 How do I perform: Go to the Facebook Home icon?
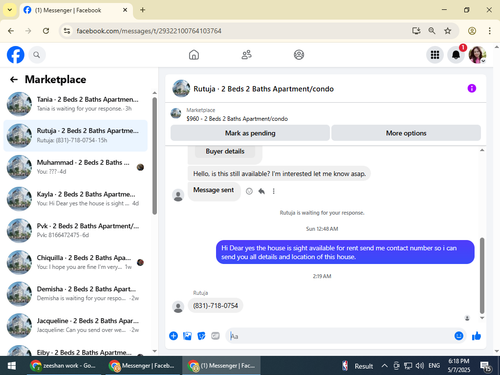(x=194, y=55)
